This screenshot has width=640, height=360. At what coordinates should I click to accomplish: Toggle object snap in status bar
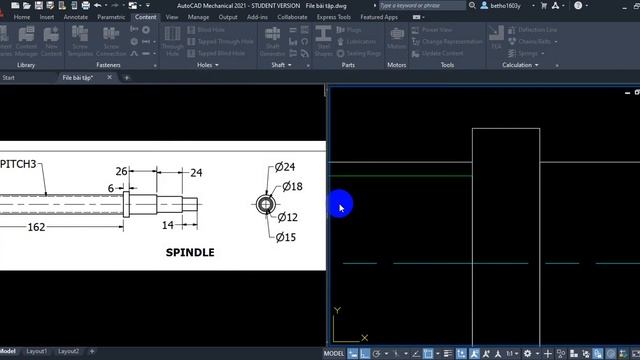428,353
